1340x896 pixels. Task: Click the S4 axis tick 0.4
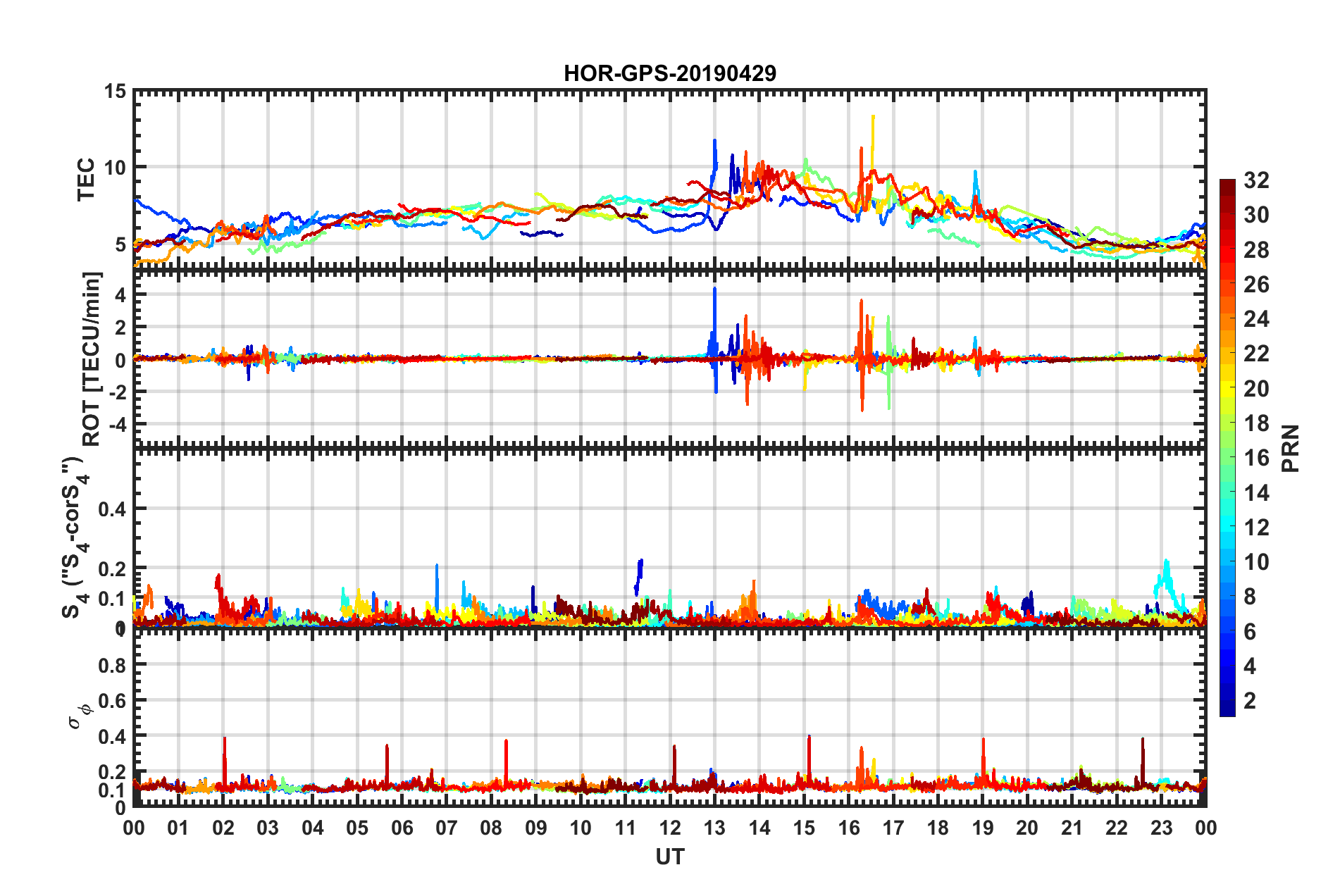[x=112, y=509]
